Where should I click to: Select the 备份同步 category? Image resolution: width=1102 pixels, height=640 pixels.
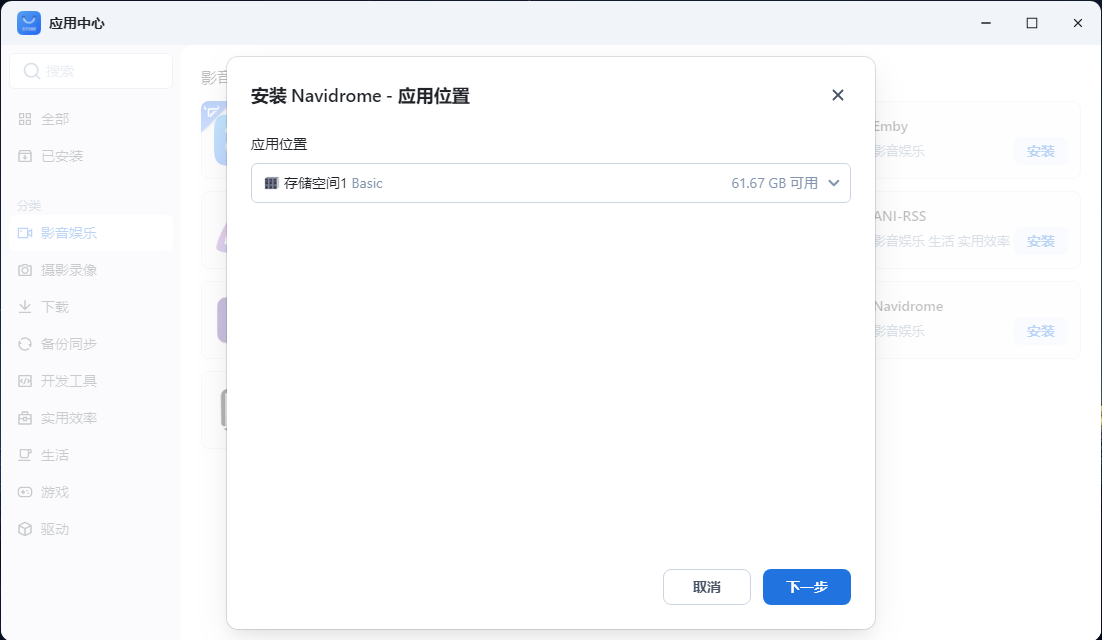pyautogui.click(x=91, y=344)
